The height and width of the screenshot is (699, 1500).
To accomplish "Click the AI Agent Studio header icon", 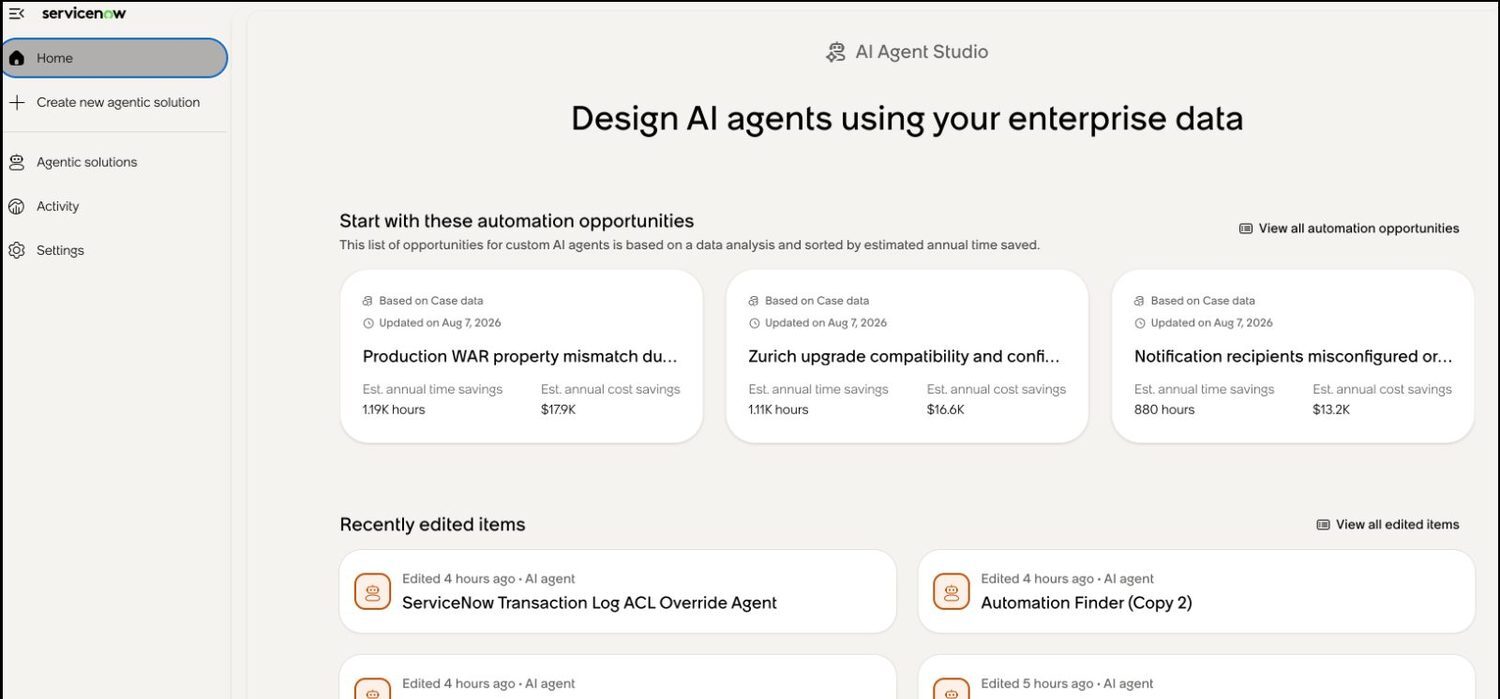I will click(x=836, y=52).
